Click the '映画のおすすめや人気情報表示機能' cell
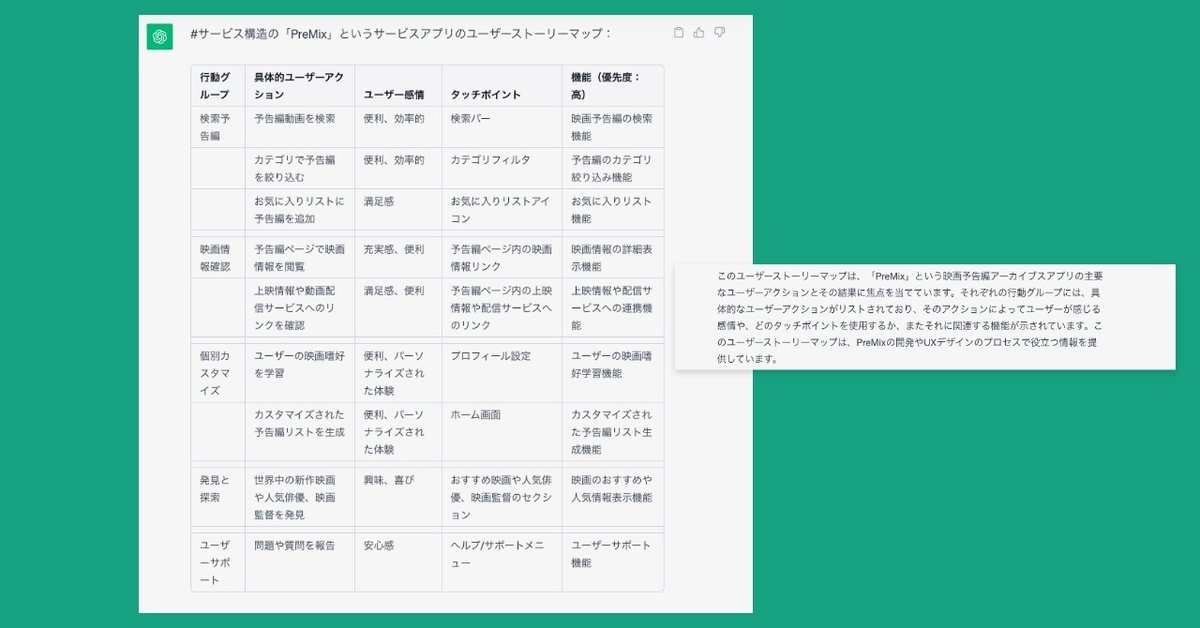Viewport: 1200px width, 628px height. click(612, 497)
